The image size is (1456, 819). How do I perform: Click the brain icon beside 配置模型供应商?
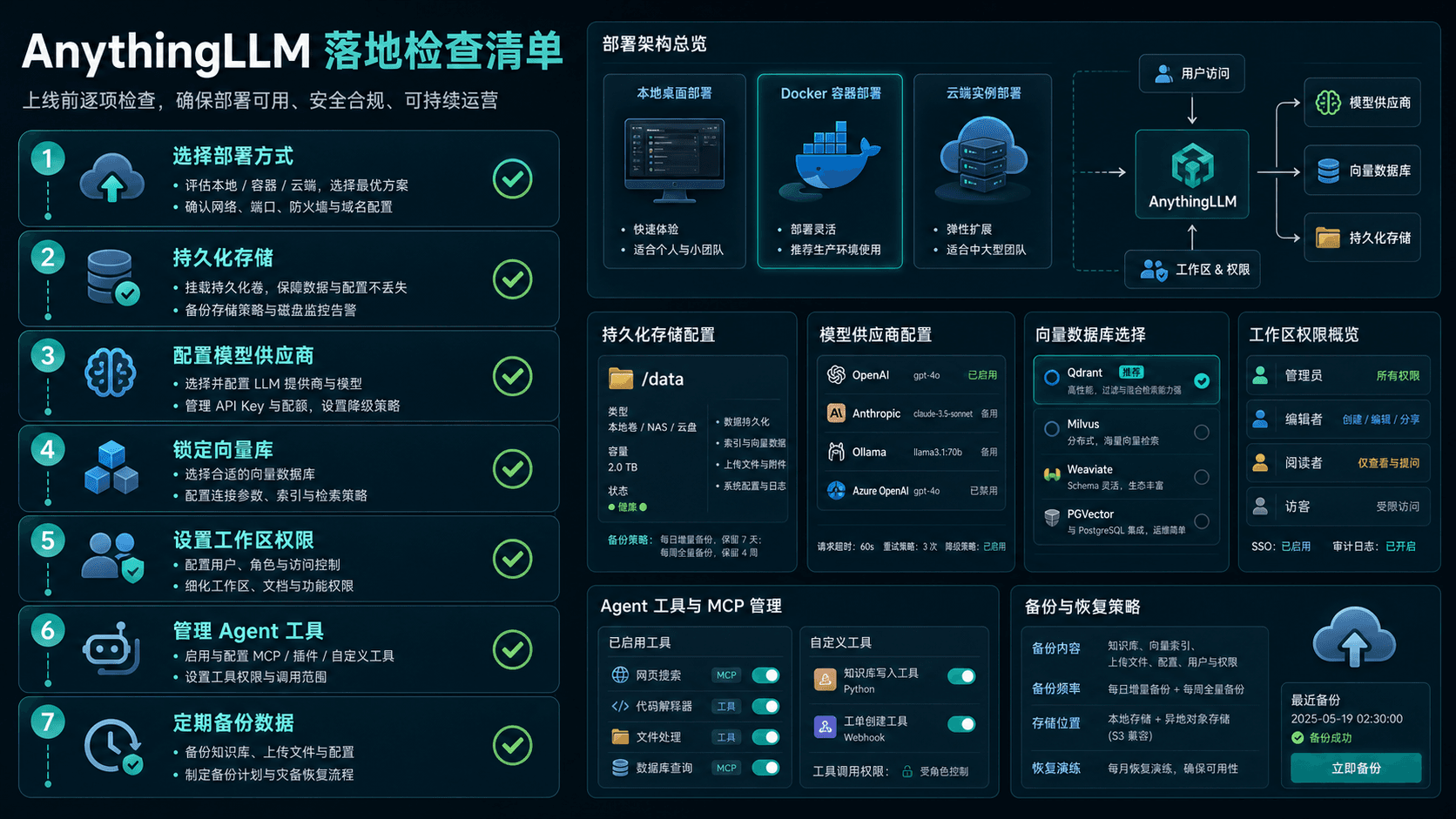tap(111, 373)
